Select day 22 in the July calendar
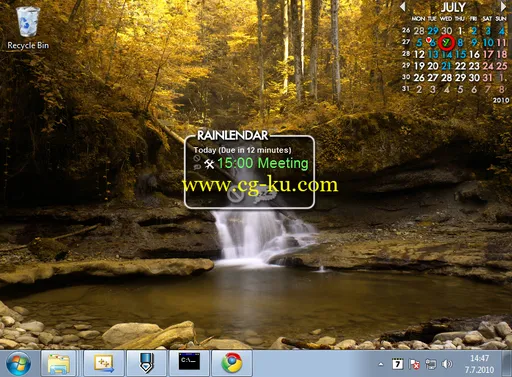The image size is (512, 377). [x=460, y=66]
